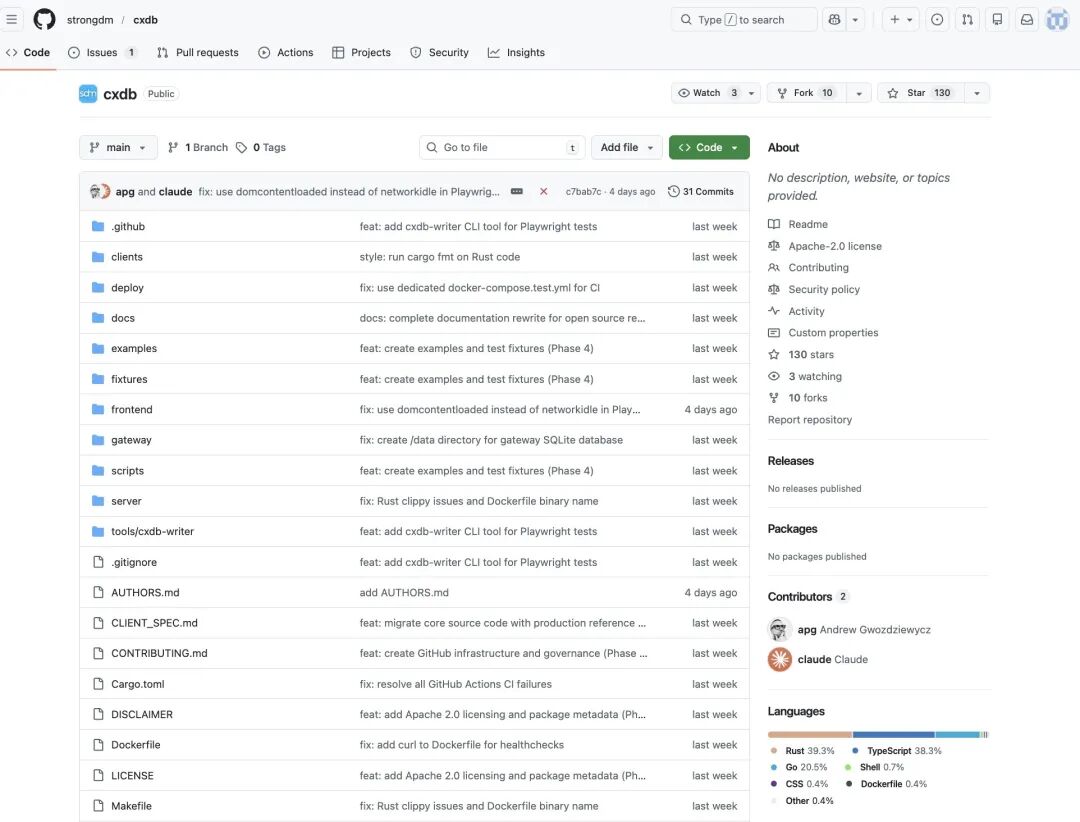
Task: Switch to the Actions tab
Action: point(285,52)
